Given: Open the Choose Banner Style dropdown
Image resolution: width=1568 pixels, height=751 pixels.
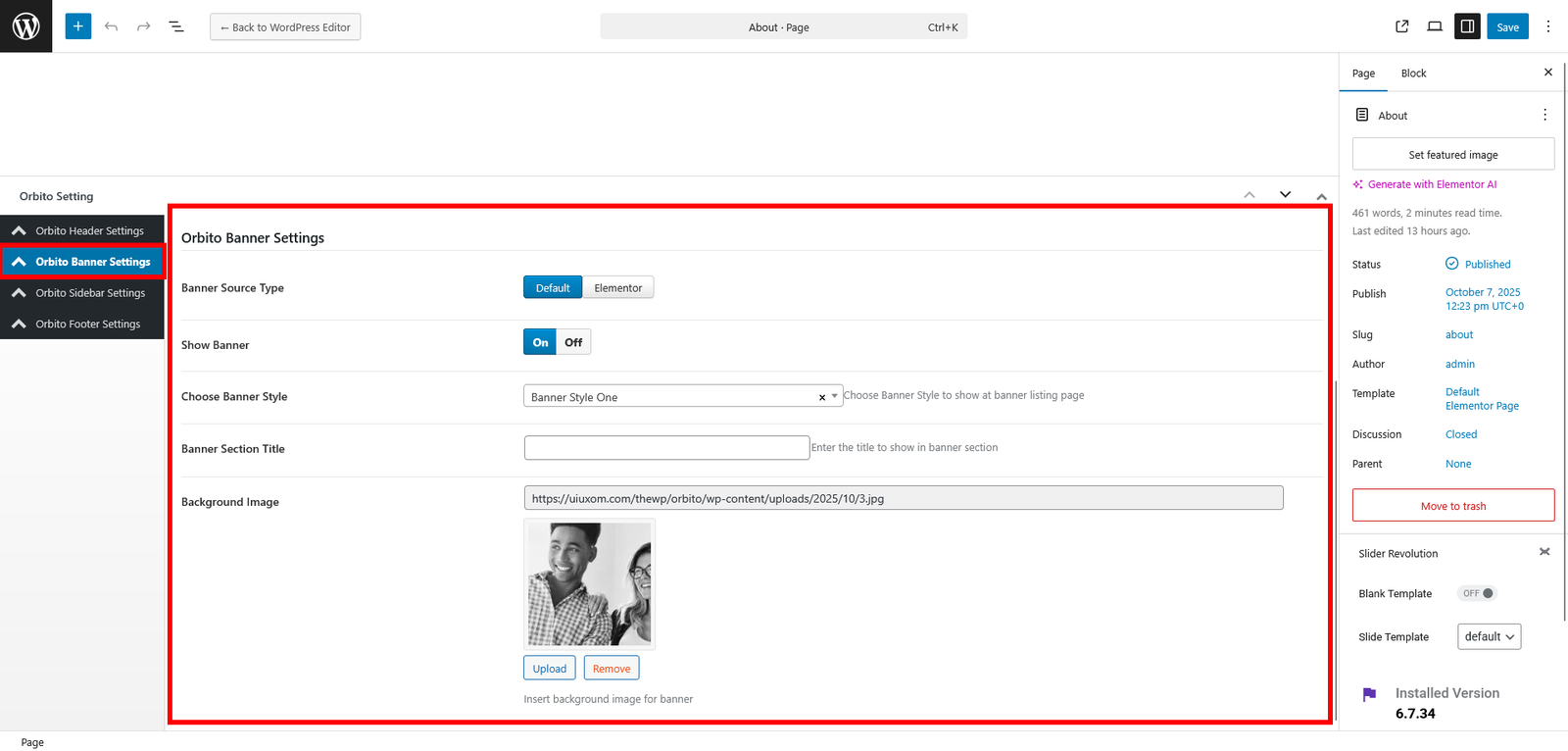Looking at the screenshot, I should coord(682,396).
